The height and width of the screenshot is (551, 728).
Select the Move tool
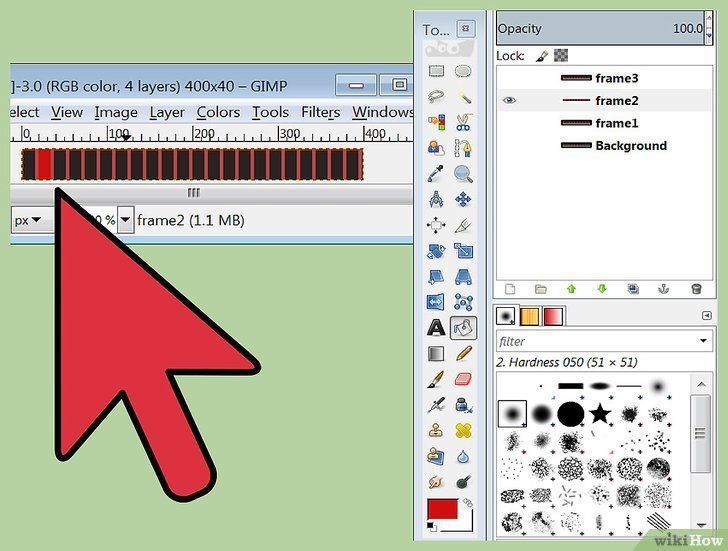point(463,200)
